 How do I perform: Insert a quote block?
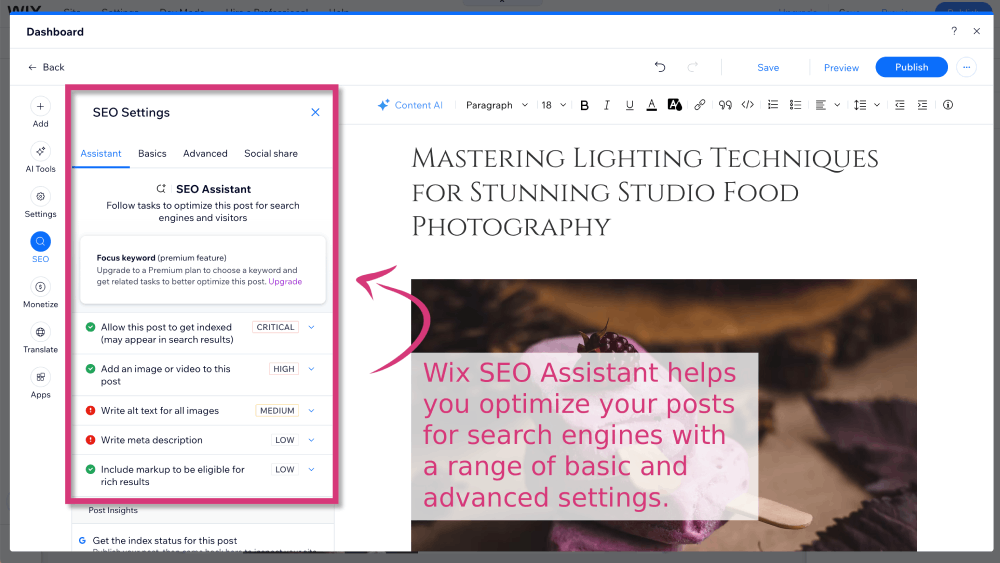coord(725,105)
